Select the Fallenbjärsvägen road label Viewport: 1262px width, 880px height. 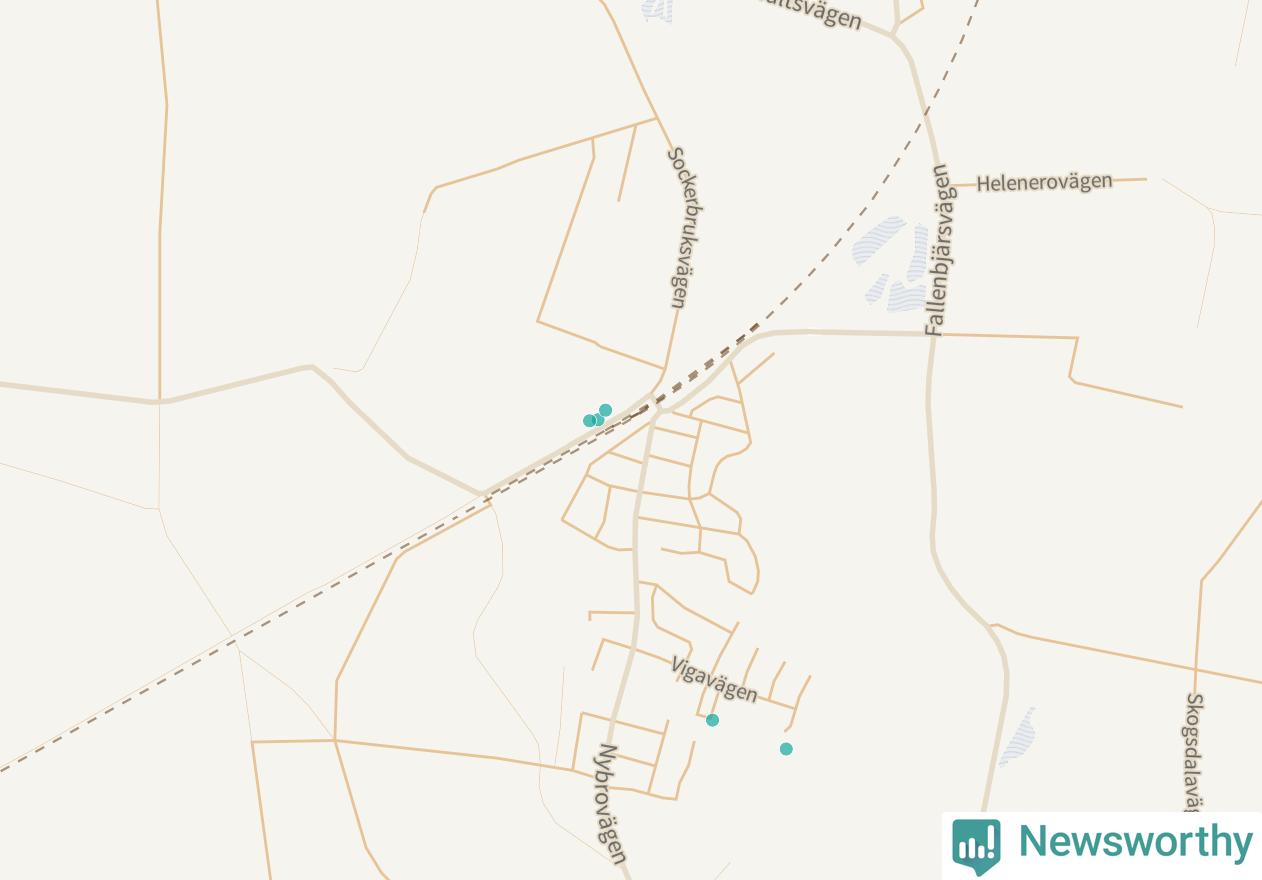[940, 250]
